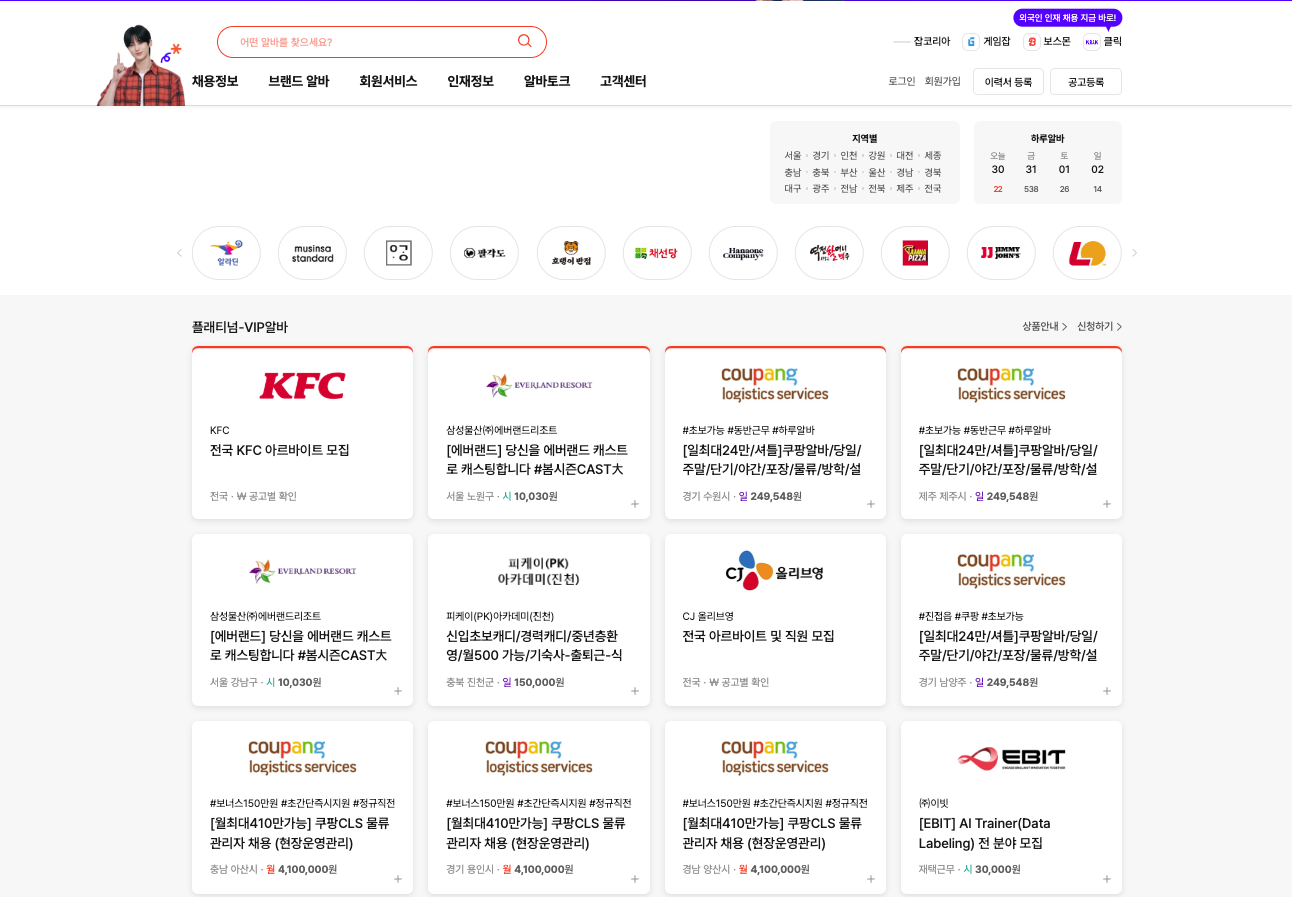
Task: Select 서울 in the 지역별 panel
Action: (x=793, y=156)
